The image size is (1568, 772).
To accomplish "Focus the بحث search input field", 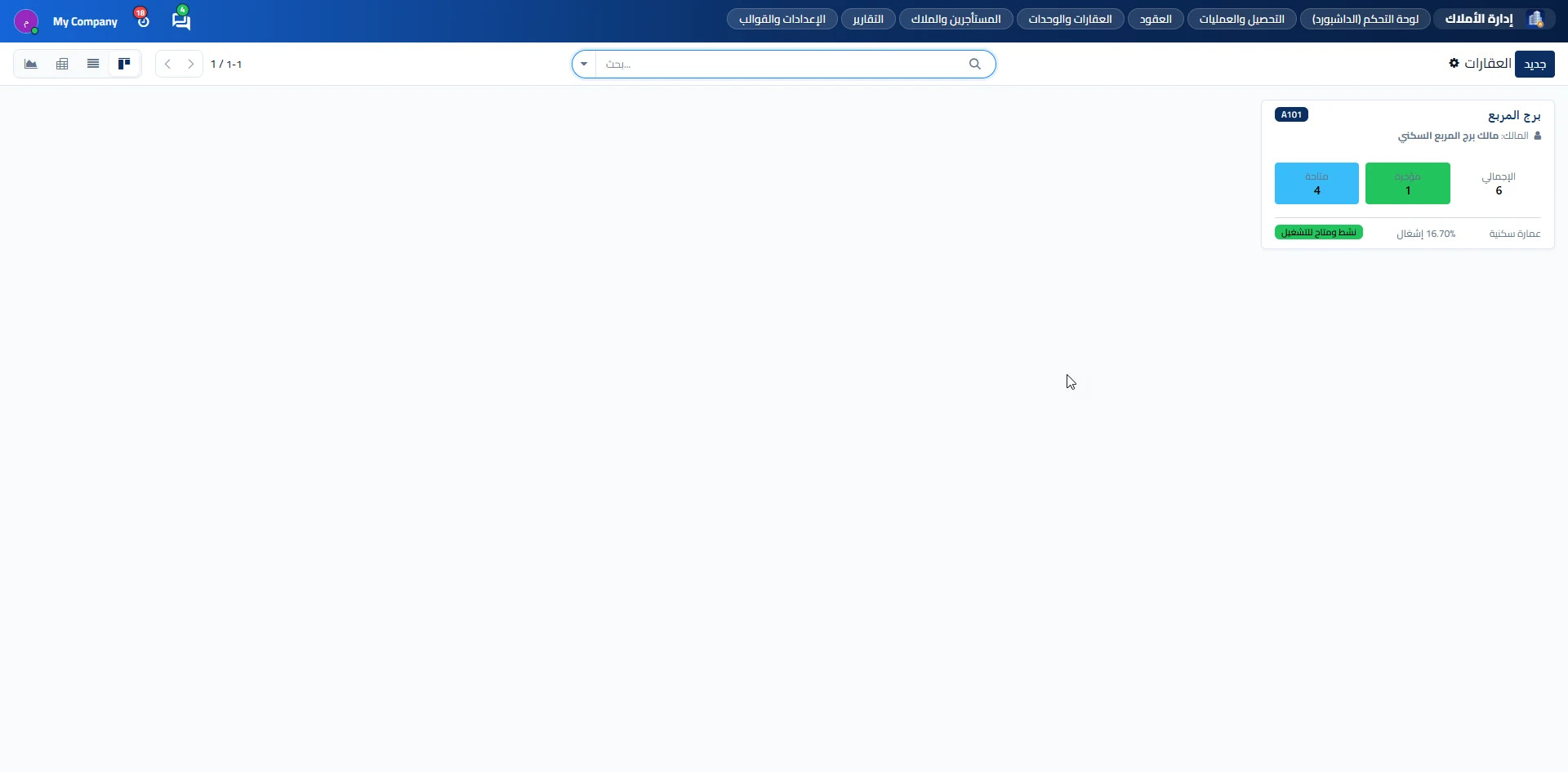I will pos(780,64).
